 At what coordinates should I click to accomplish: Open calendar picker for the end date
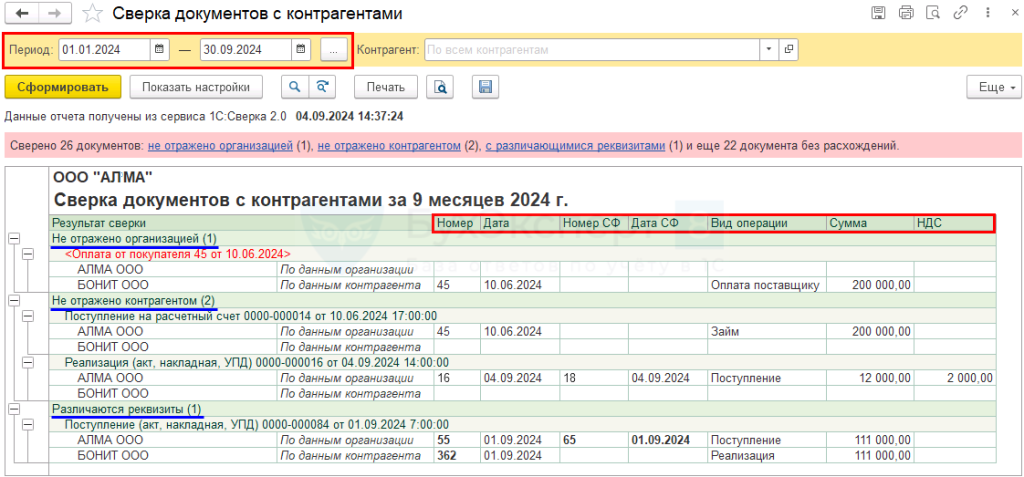(301, 49)
